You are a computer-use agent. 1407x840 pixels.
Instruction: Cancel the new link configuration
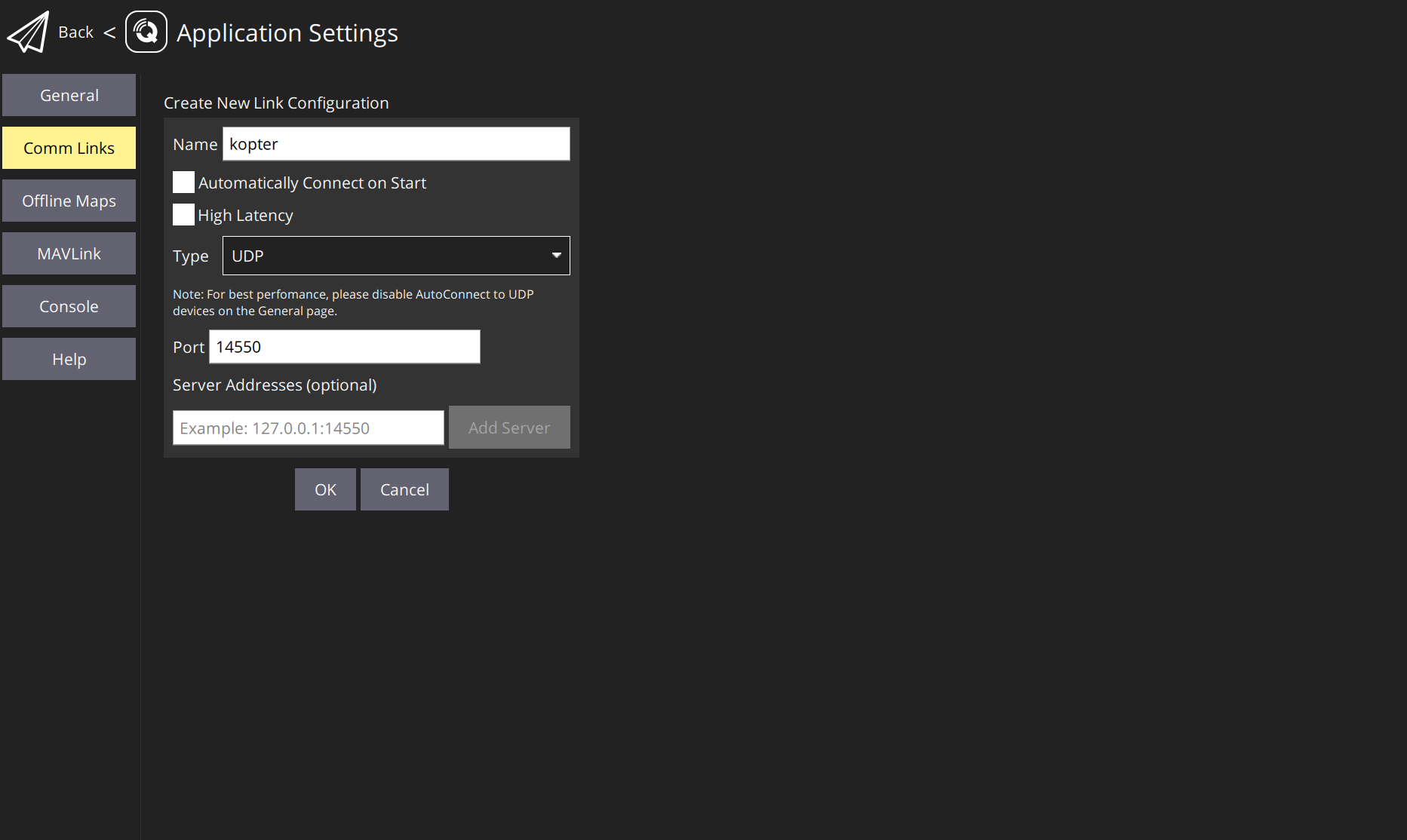[404, 489]
